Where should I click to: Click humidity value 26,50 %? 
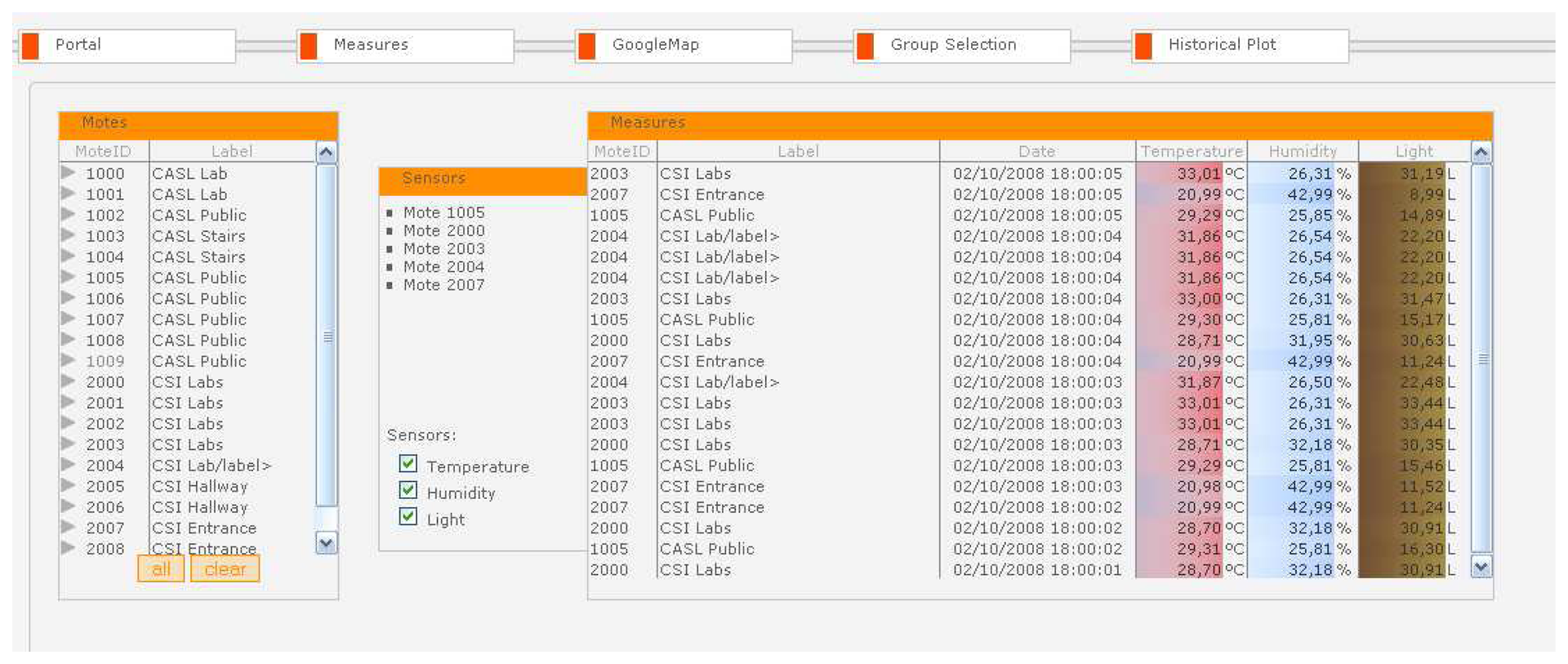1319,381
